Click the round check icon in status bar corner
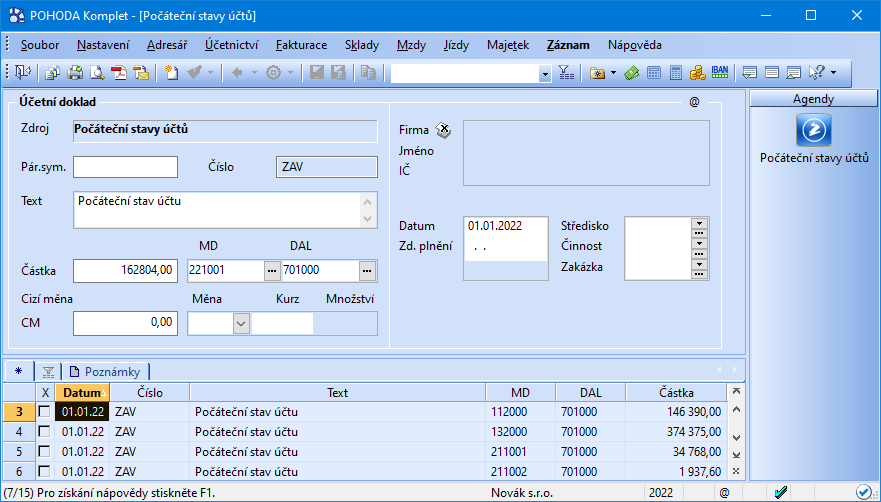 tap(863, 492)
